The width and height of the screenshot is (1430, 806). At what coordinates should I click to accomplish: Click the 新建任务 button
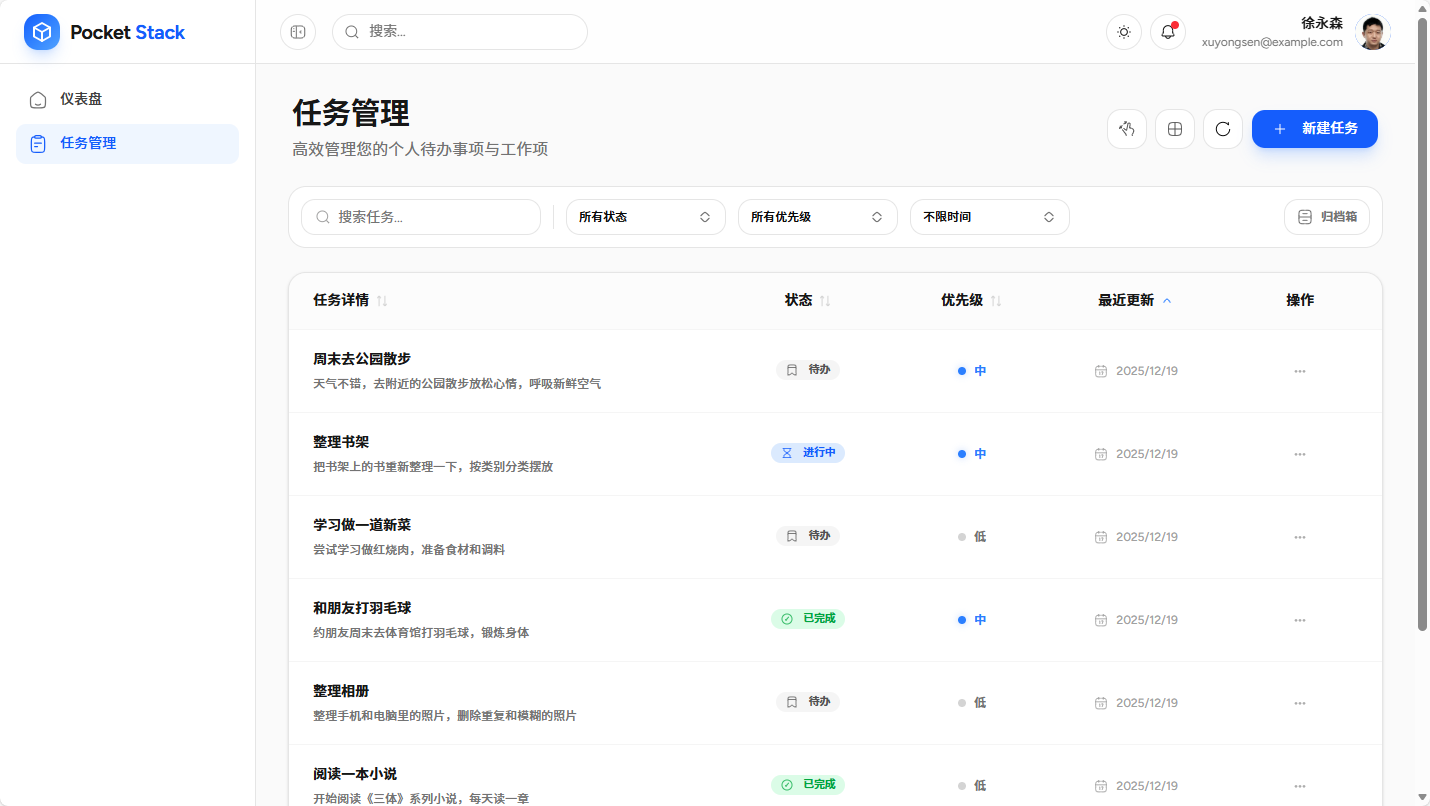1314,128
